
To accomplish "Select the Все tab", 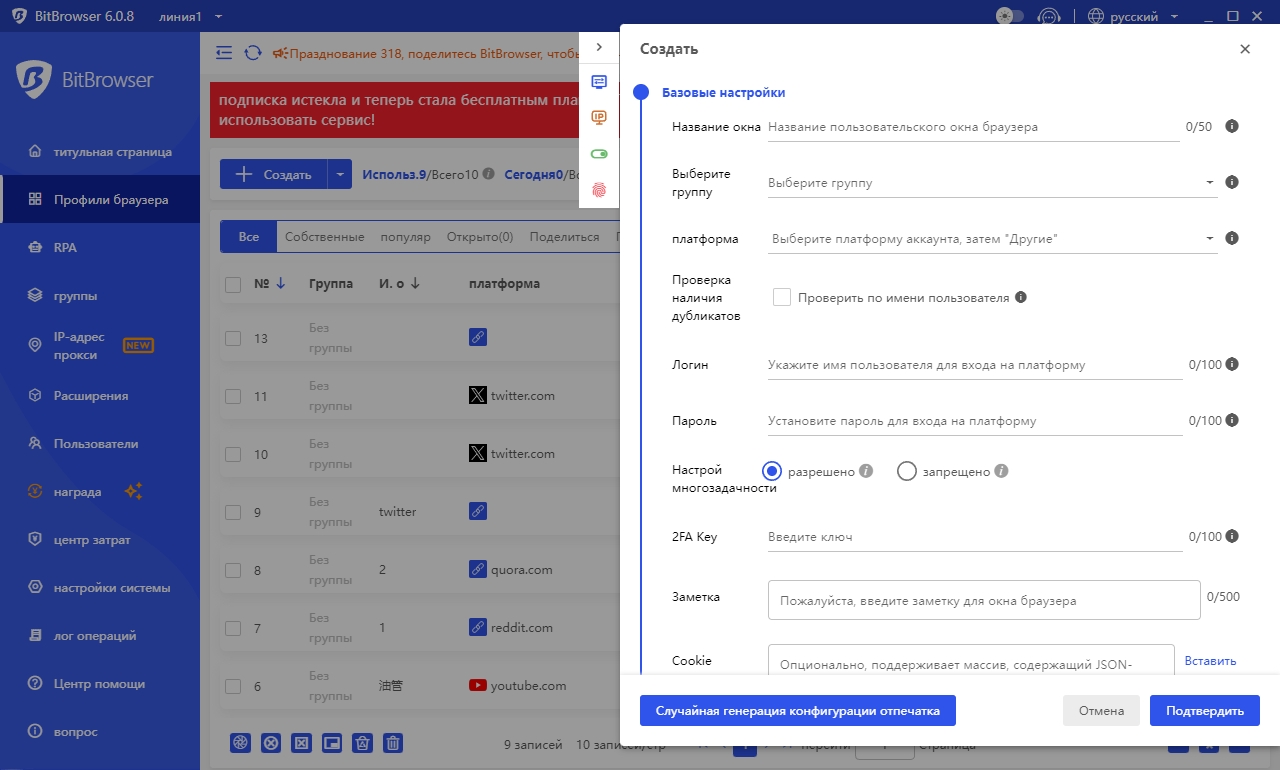I will [x=248, y=237].
